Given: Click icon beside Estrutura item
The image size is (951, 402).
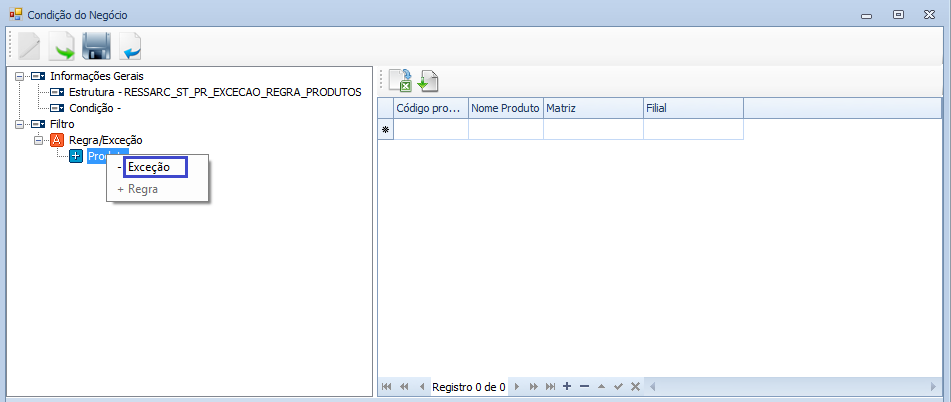Looking at the screenshot, I should coord(57,92).
